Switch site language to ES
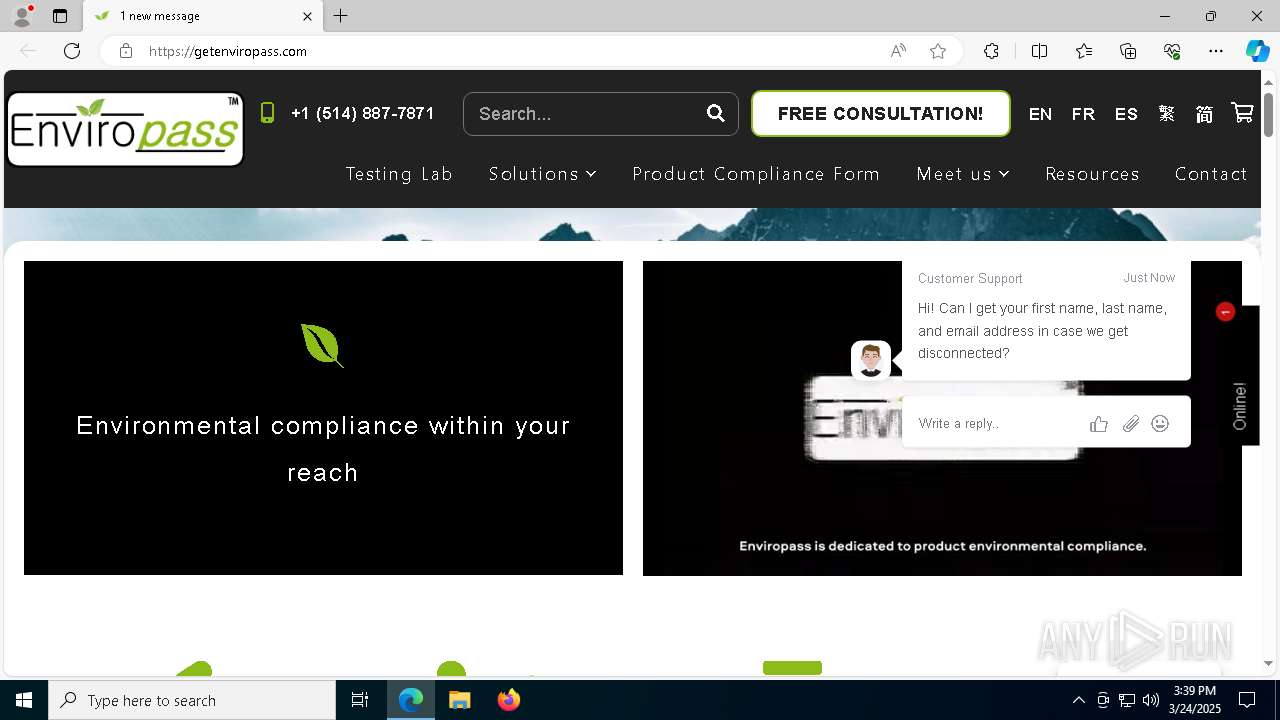 click(1126, 114)
